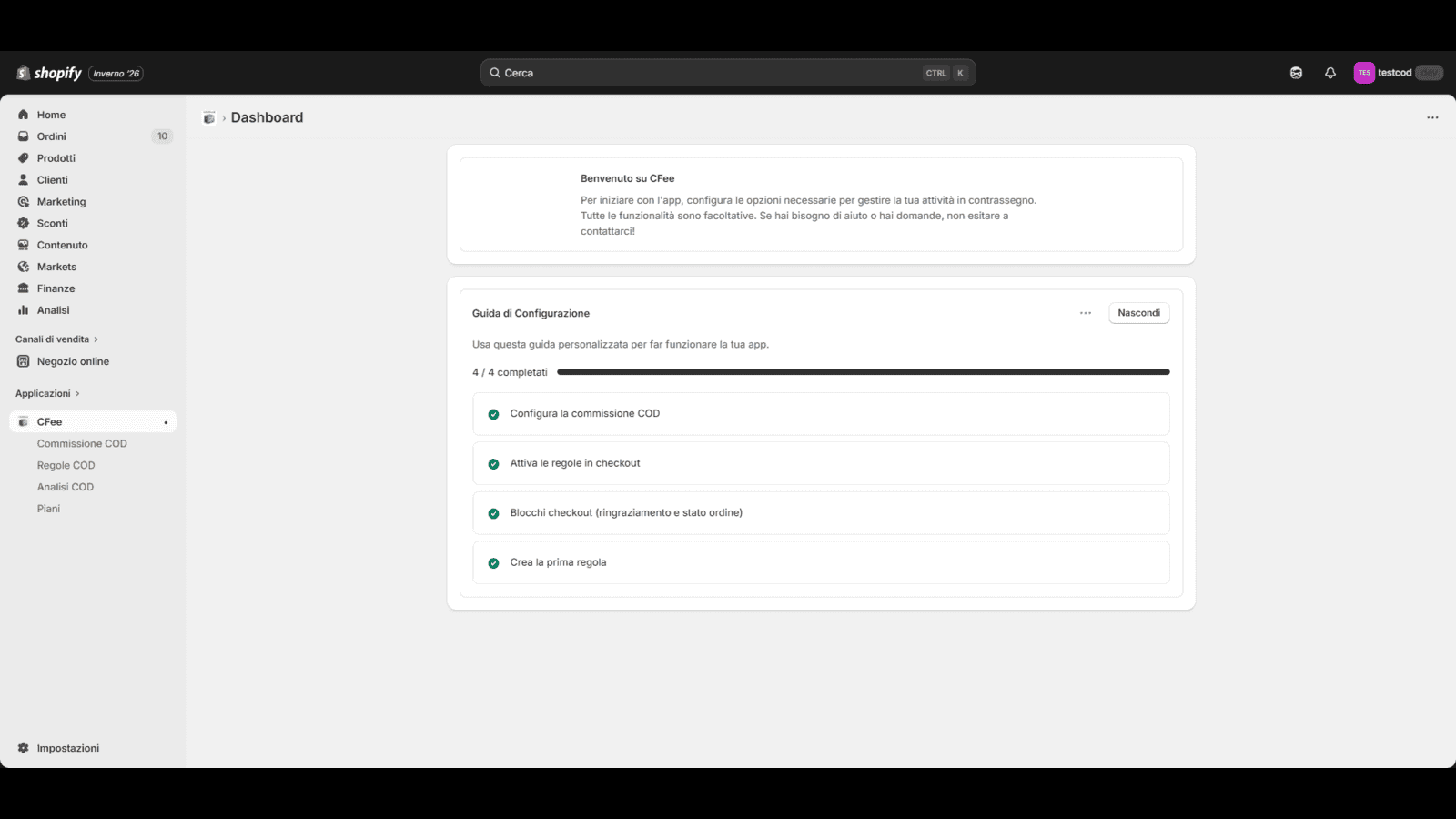Toggle check circle for Configura la commissione COD
1456x819 pixels.
pyautogui.click(x=493, y=414)
